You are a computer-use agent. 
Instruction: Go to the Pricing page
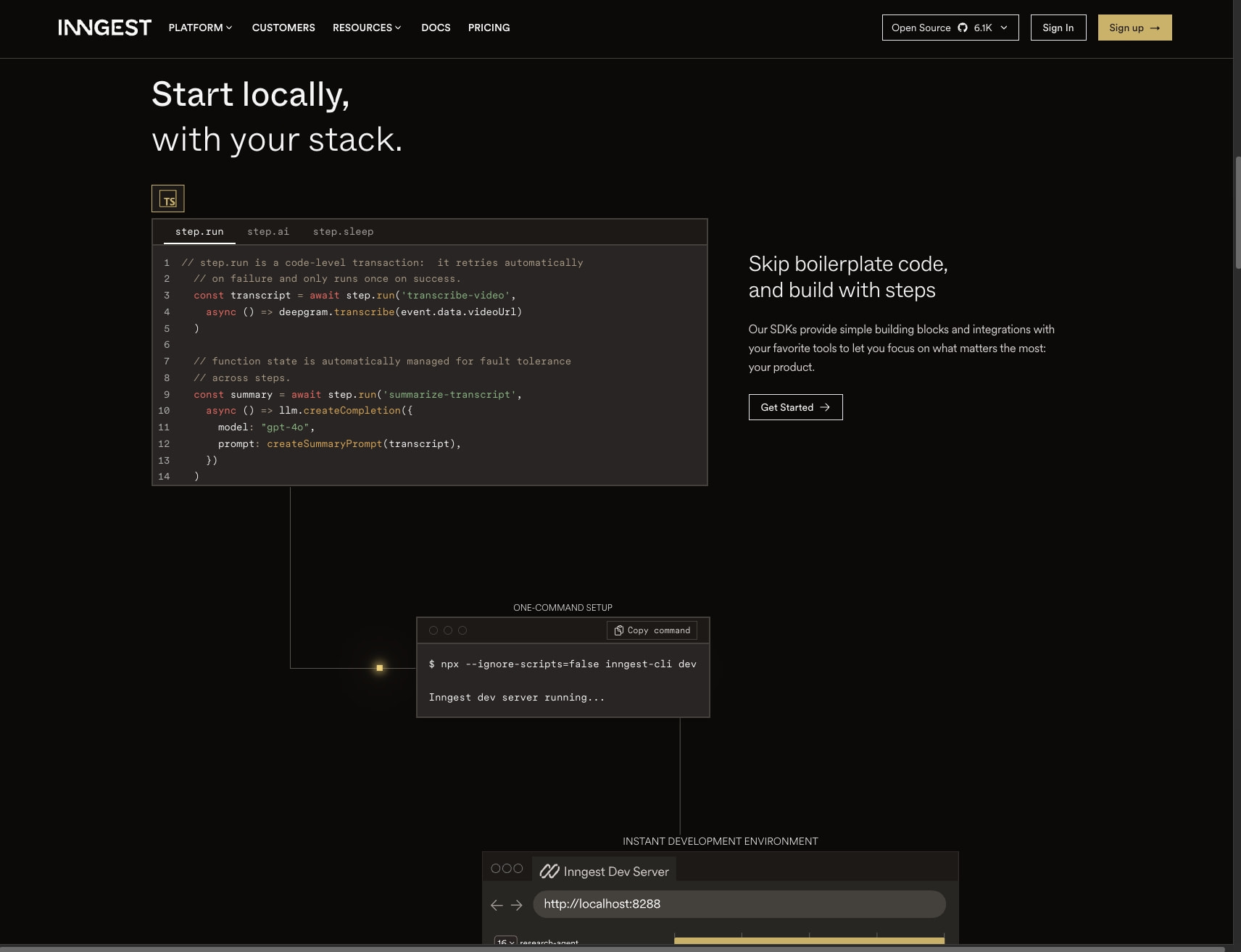click(489, 28)
